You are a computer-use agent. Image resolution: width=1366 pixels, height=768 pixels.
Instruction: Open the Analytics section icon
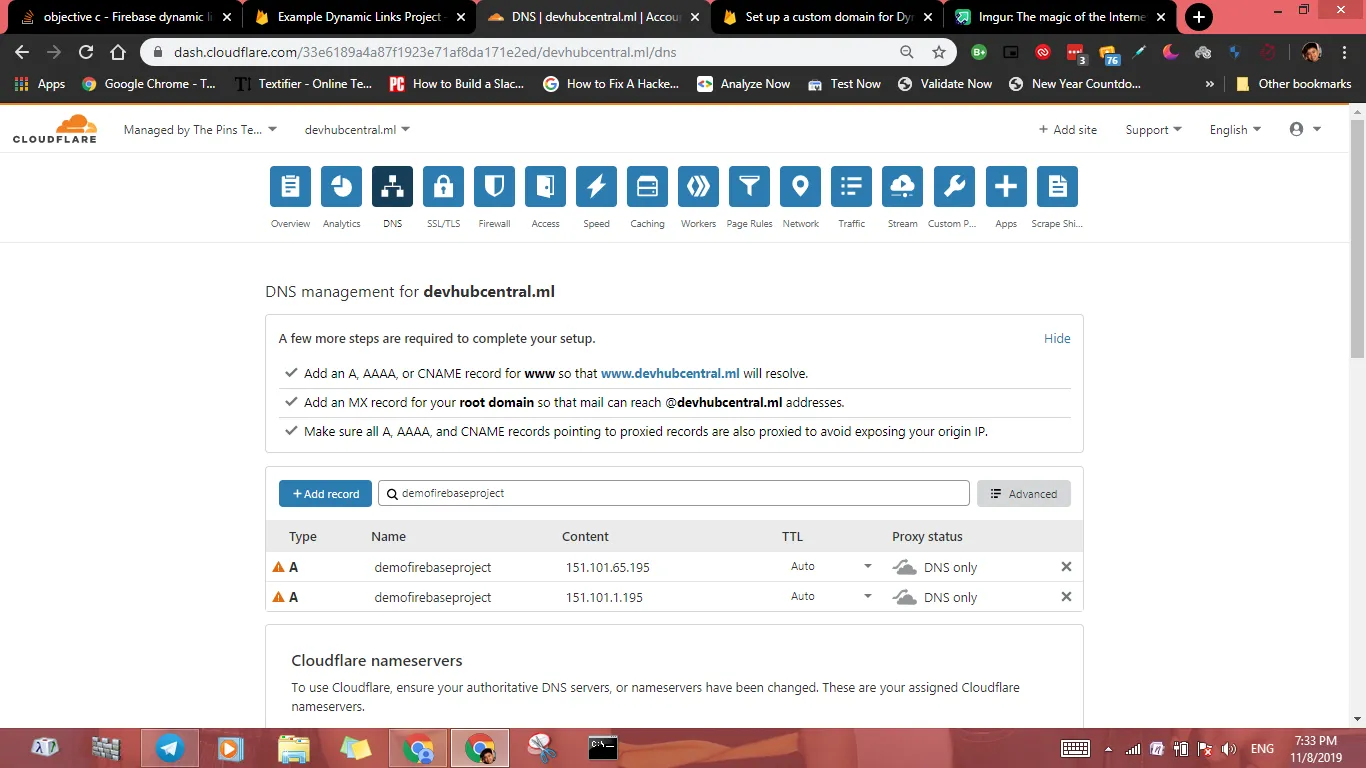(x=341, y=187)
